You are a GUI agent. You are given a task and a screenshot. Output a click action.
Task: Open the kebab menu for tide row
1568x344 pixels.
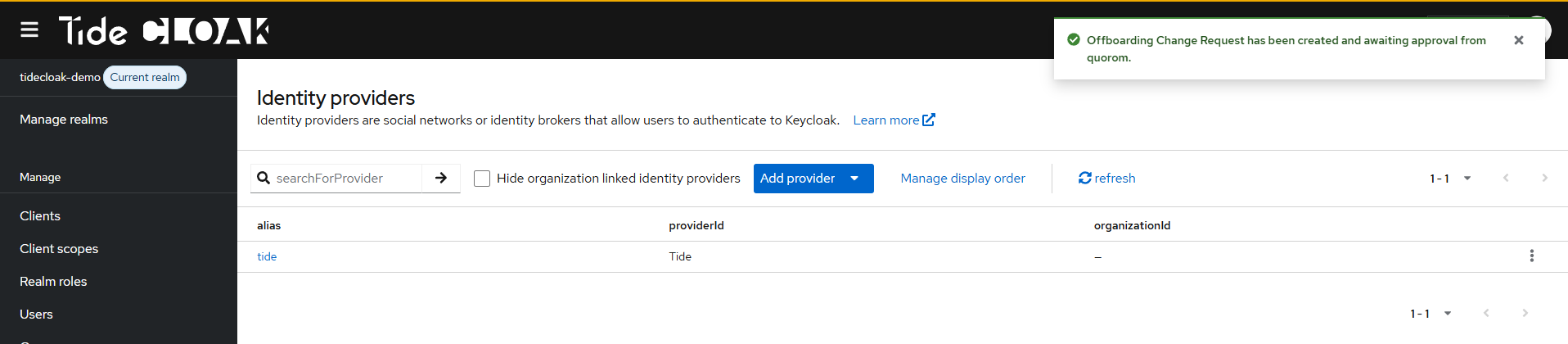tap(1531, 256)
